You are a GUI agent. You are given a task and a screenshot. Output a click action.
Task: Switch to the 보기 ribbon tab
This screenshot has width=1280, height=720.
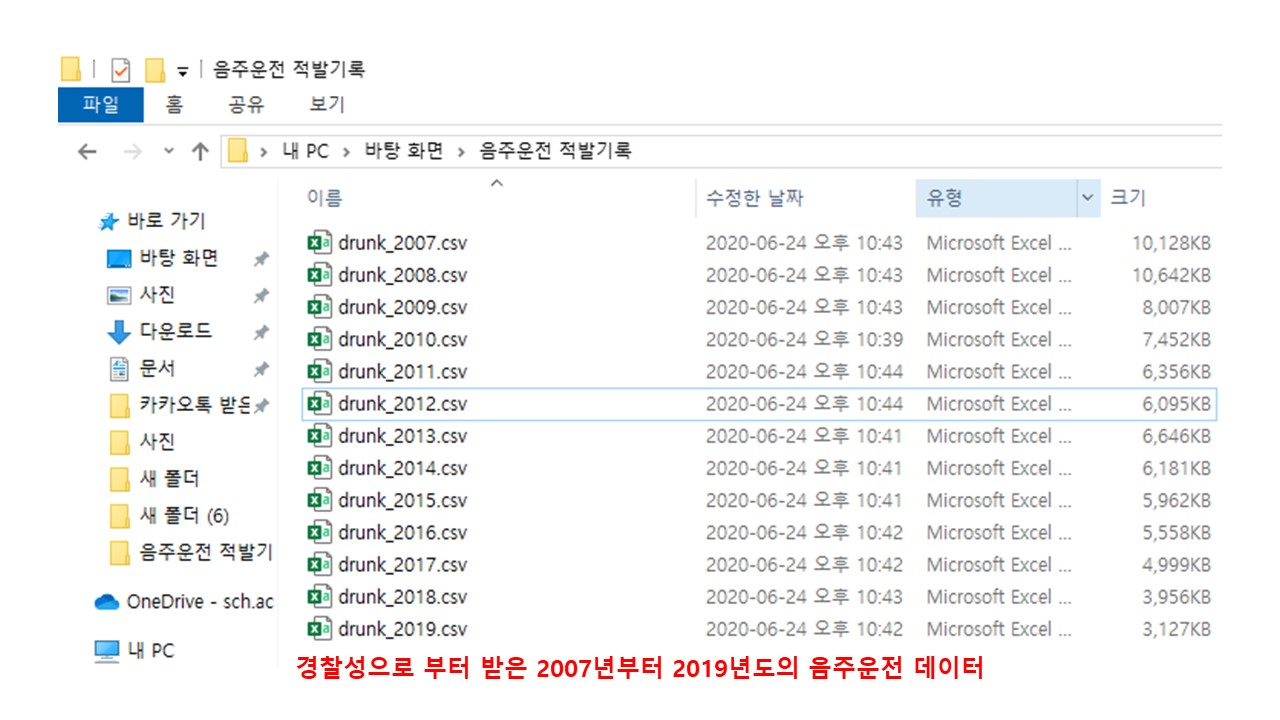(x=327, y=104)
